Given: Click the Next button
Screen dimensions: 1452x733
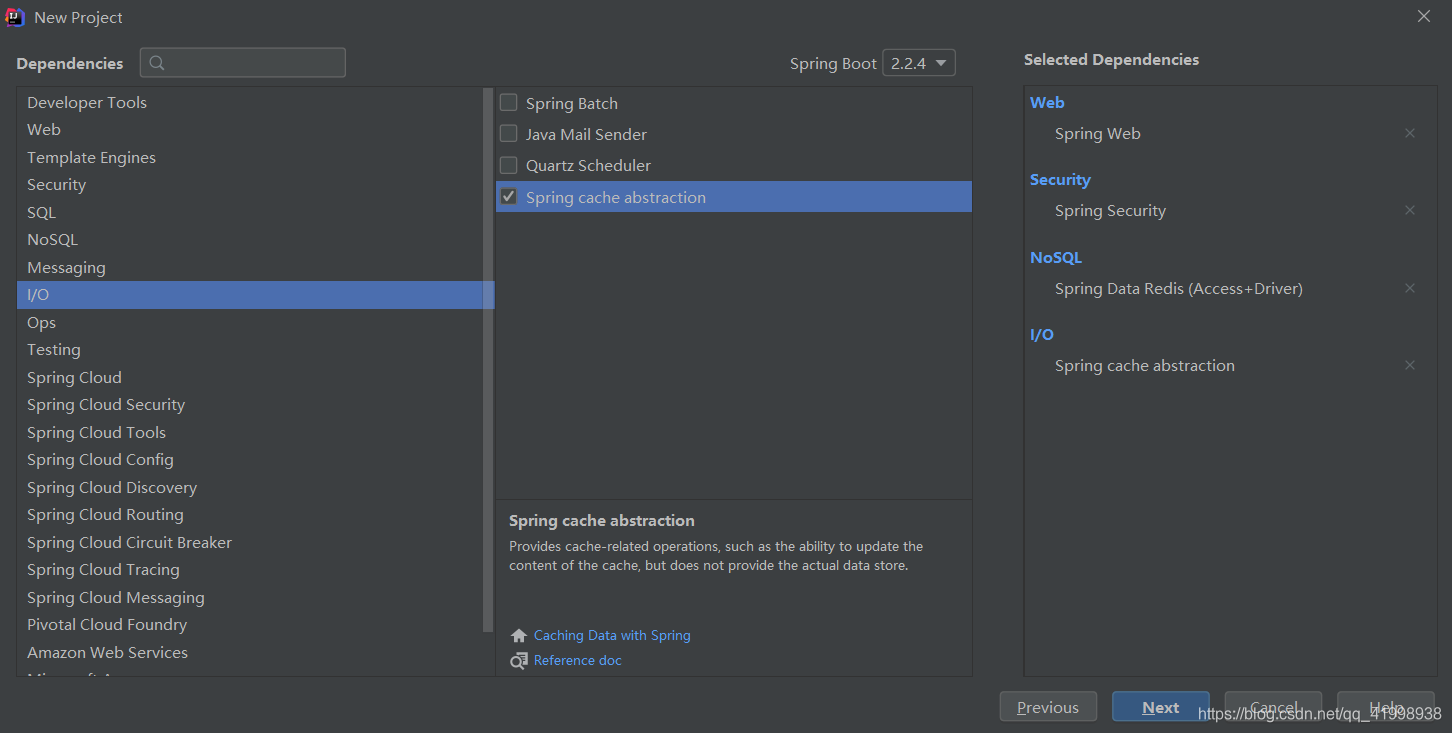Looking at the screenshot, I should point(1161,707).
